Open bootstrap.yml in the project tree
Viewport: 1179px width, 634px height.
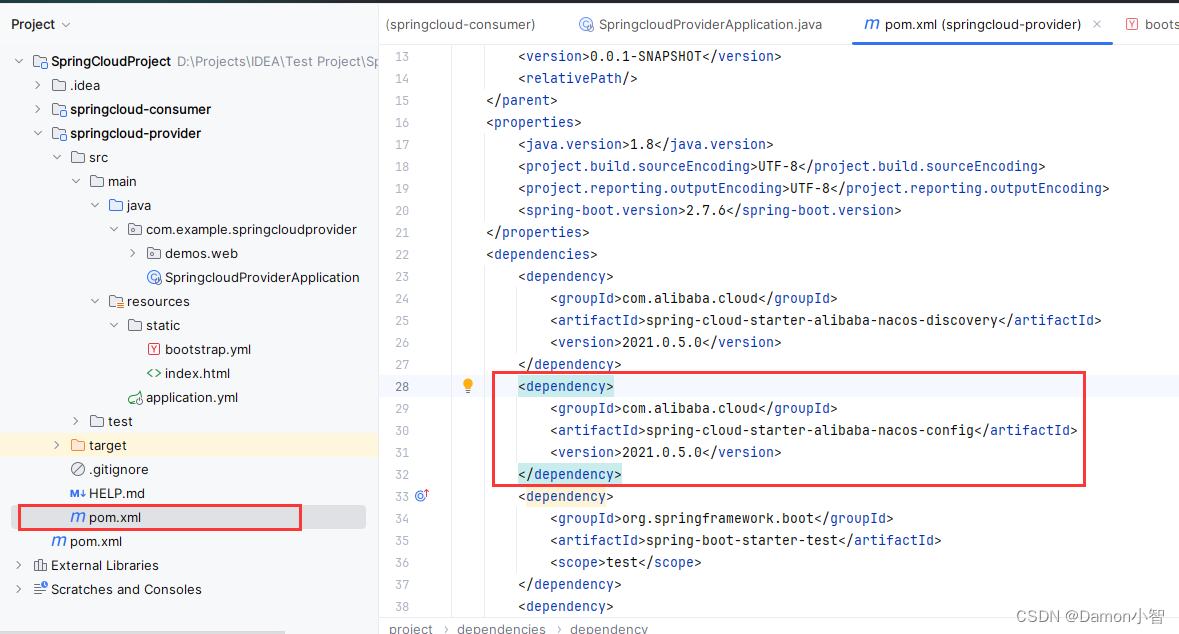coord(207,349)
